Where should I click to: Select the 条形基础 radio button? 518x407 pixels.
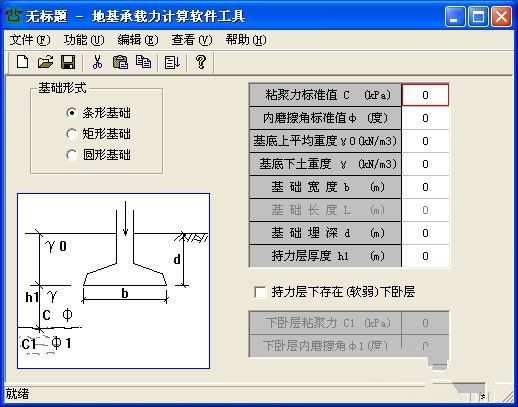click(x=71, y=113)
